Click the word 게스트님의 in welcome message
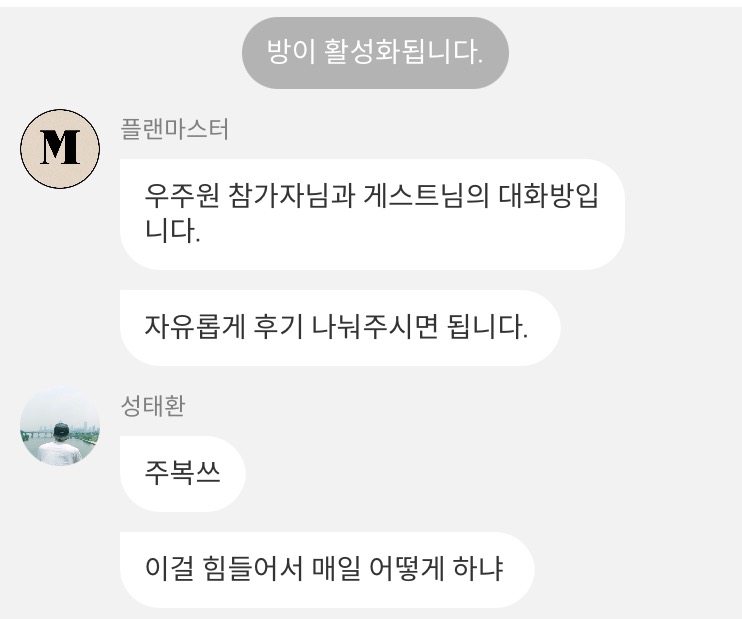742x619 pixels. tap(426, 195)
